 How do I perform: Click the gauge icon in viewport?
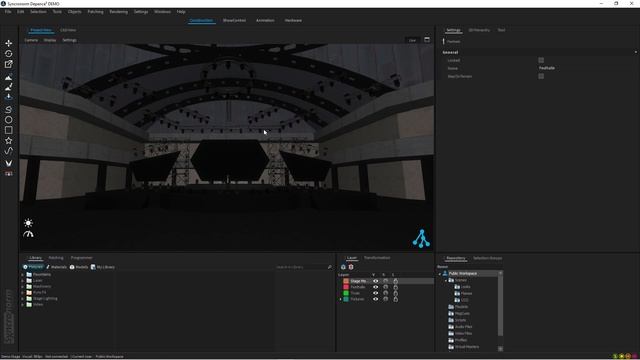coord(28,234)
